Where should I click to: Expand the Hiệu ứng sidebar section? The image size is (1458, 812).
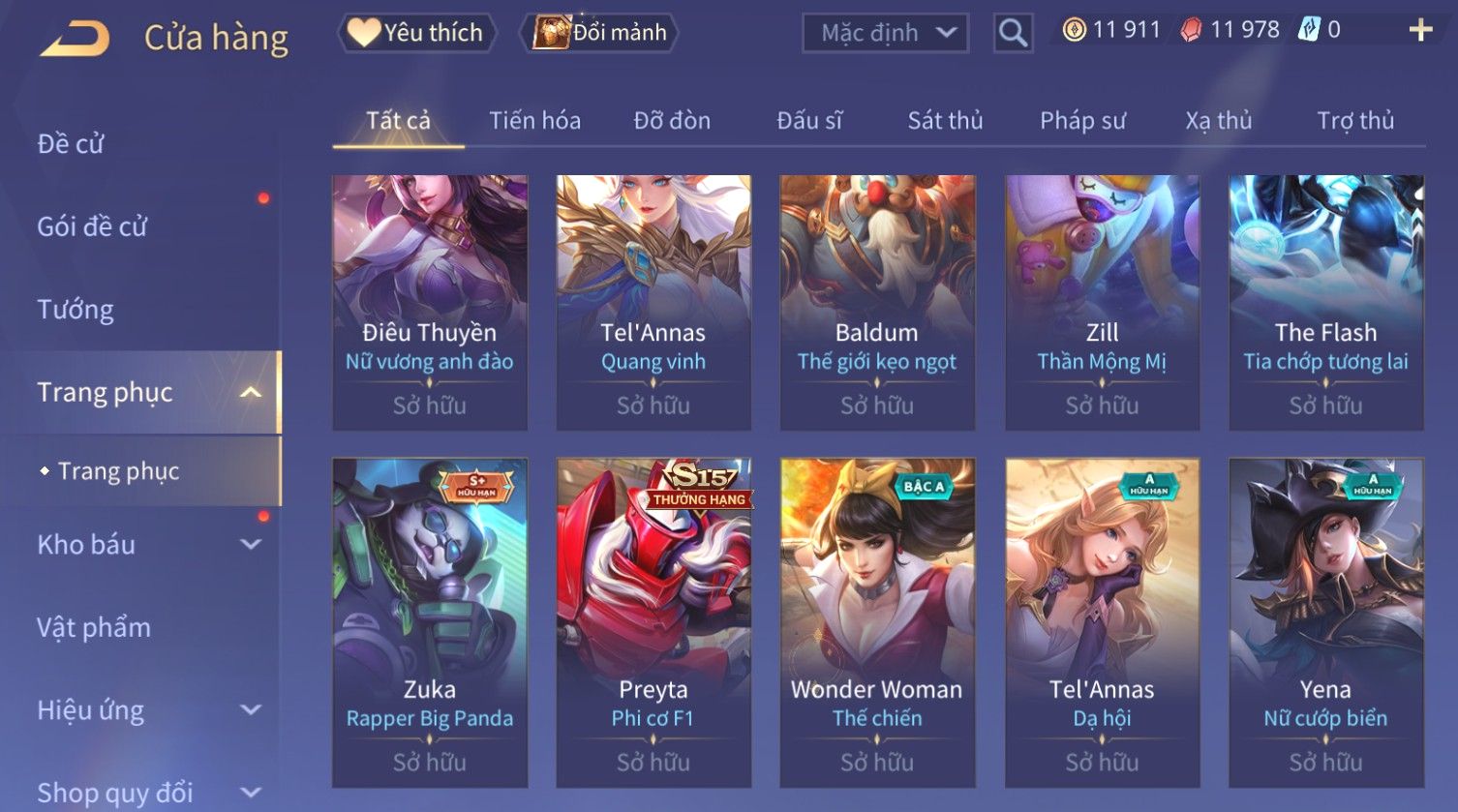pyautogui.click(x=251, y=709)
